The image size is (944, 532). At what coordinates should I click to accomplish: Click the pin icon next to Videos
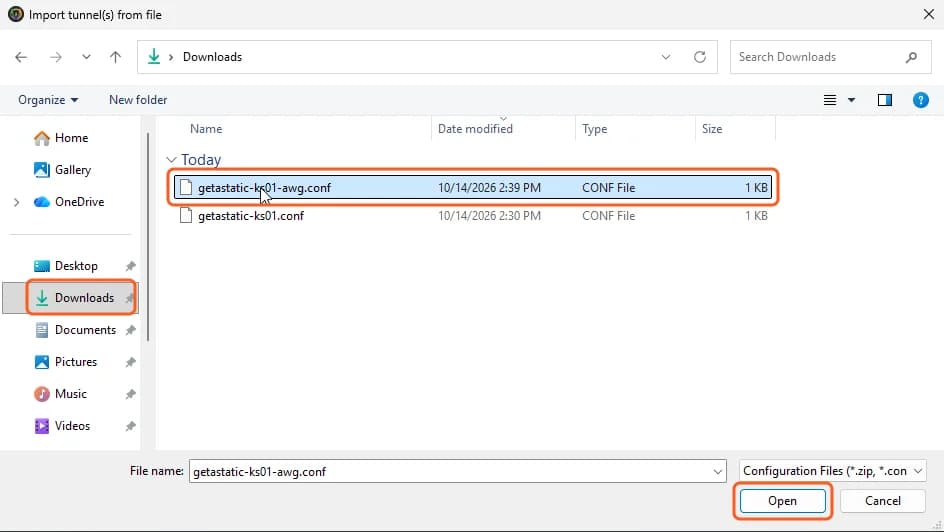point(130,426)
